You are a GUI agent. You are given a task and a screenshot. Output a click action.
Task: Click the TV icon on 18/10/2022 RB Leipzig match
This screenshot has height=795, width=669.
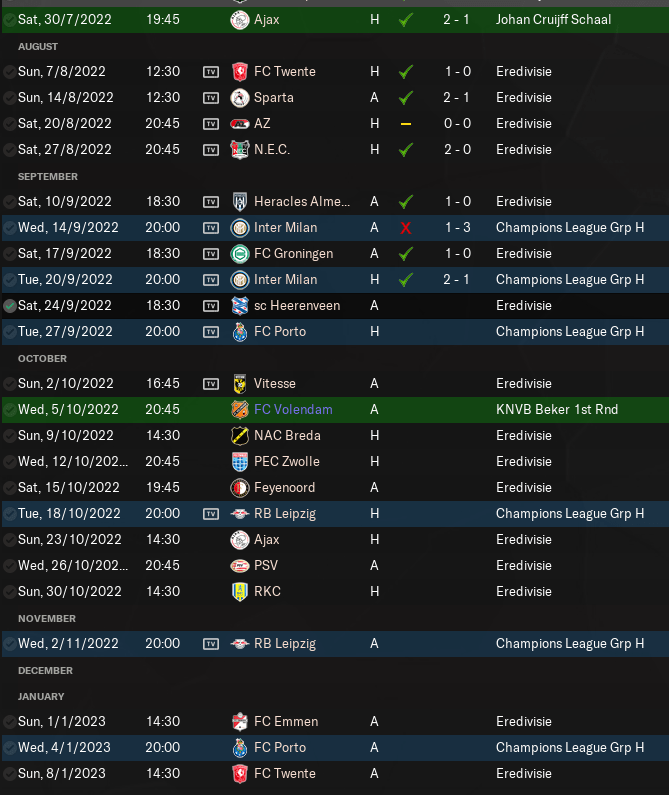211,514
